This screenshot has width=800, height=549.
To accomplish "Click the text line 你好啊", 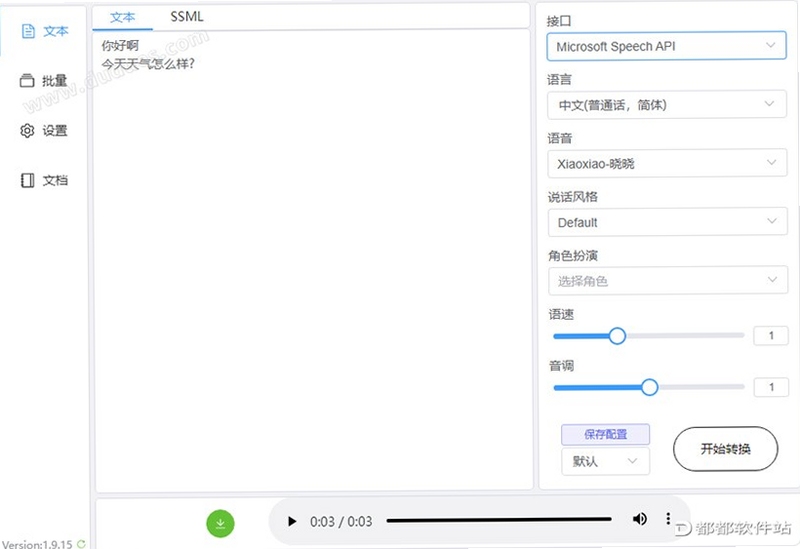I will coord(120,46).
